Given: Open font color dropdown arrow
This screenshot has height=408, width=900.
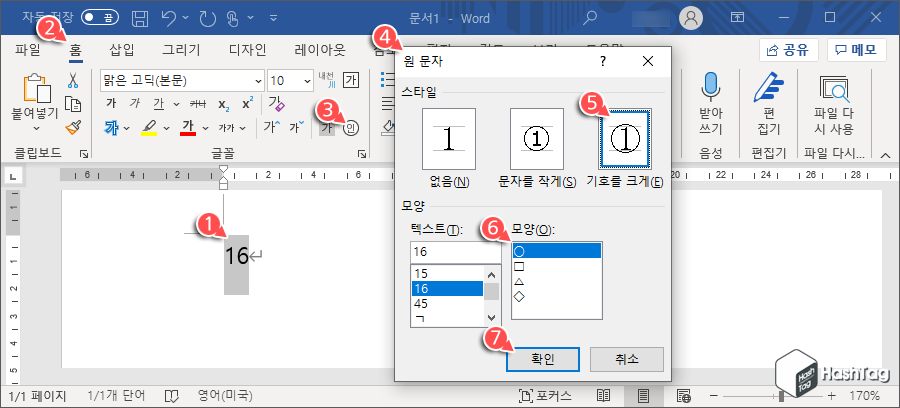Looking at the screenshot, I should coord(205,128).
